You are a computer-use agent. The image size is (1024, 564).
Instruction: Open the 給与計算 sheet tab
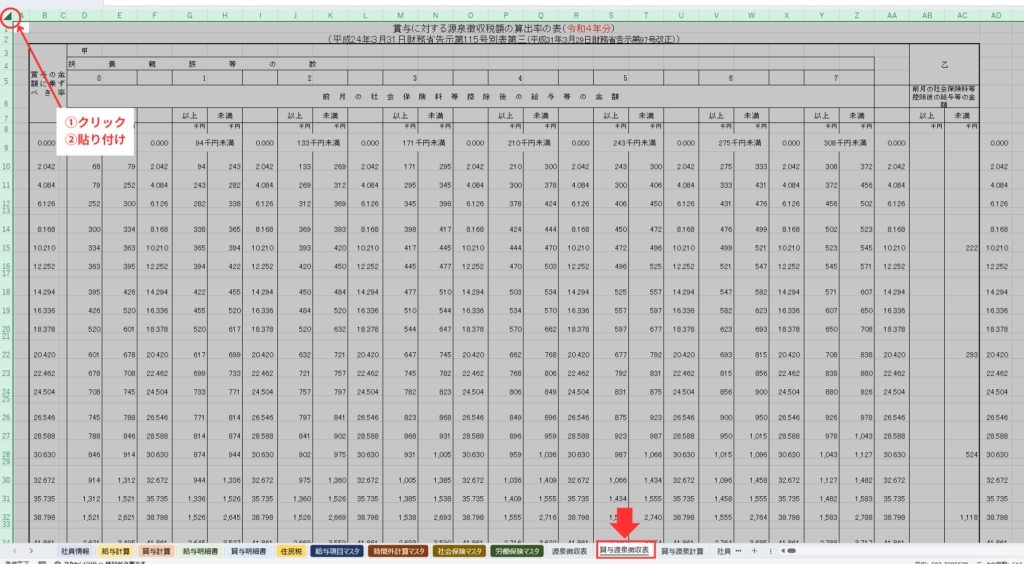[116, 550]
